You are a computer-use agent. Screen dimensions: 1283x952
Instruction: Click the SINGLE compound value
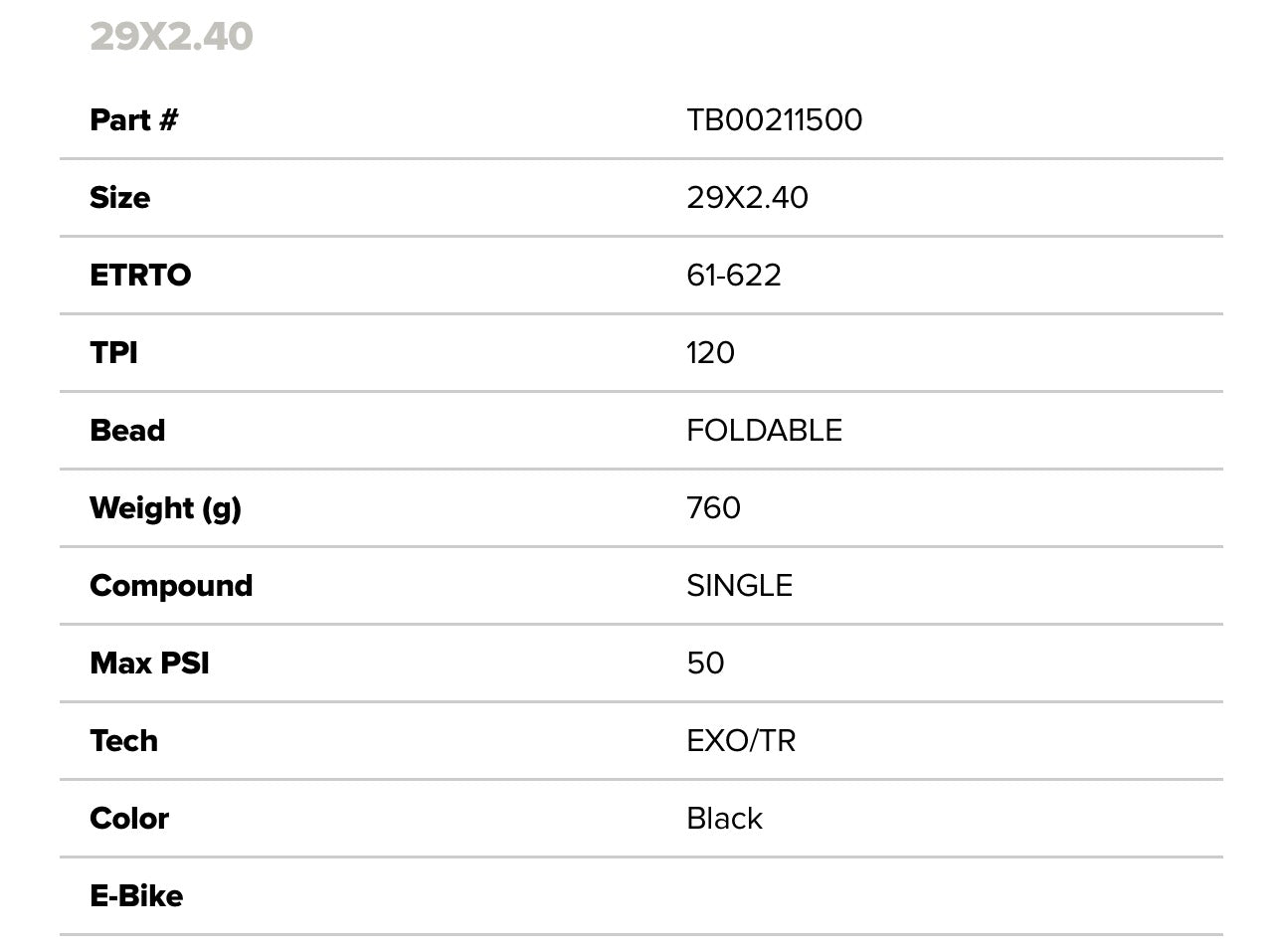(x=739, y=586)
